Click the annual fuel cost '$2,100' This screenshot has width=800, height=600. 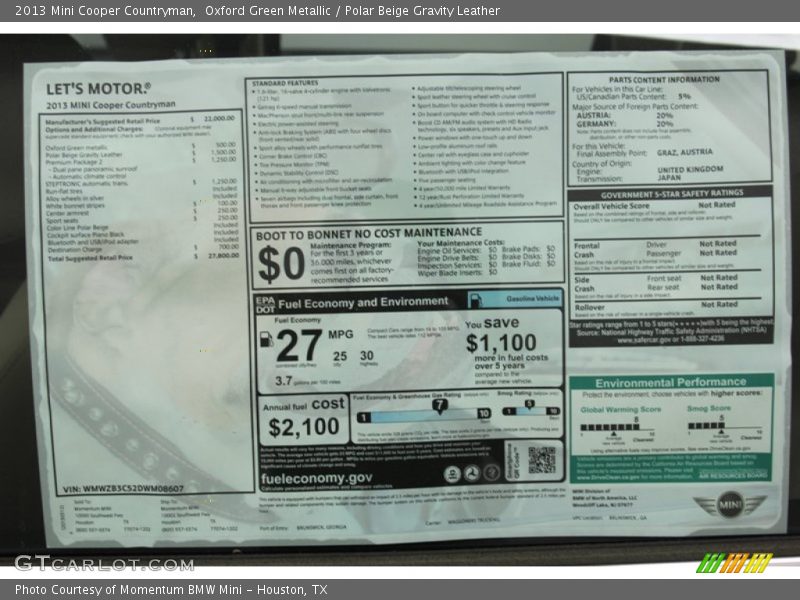304,427
